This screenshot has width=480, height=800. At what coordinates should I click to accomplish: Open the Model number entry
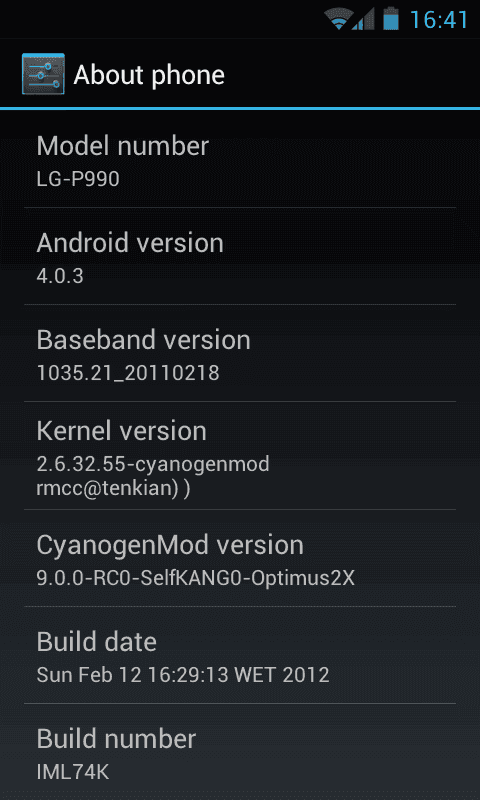pos(240,159)
